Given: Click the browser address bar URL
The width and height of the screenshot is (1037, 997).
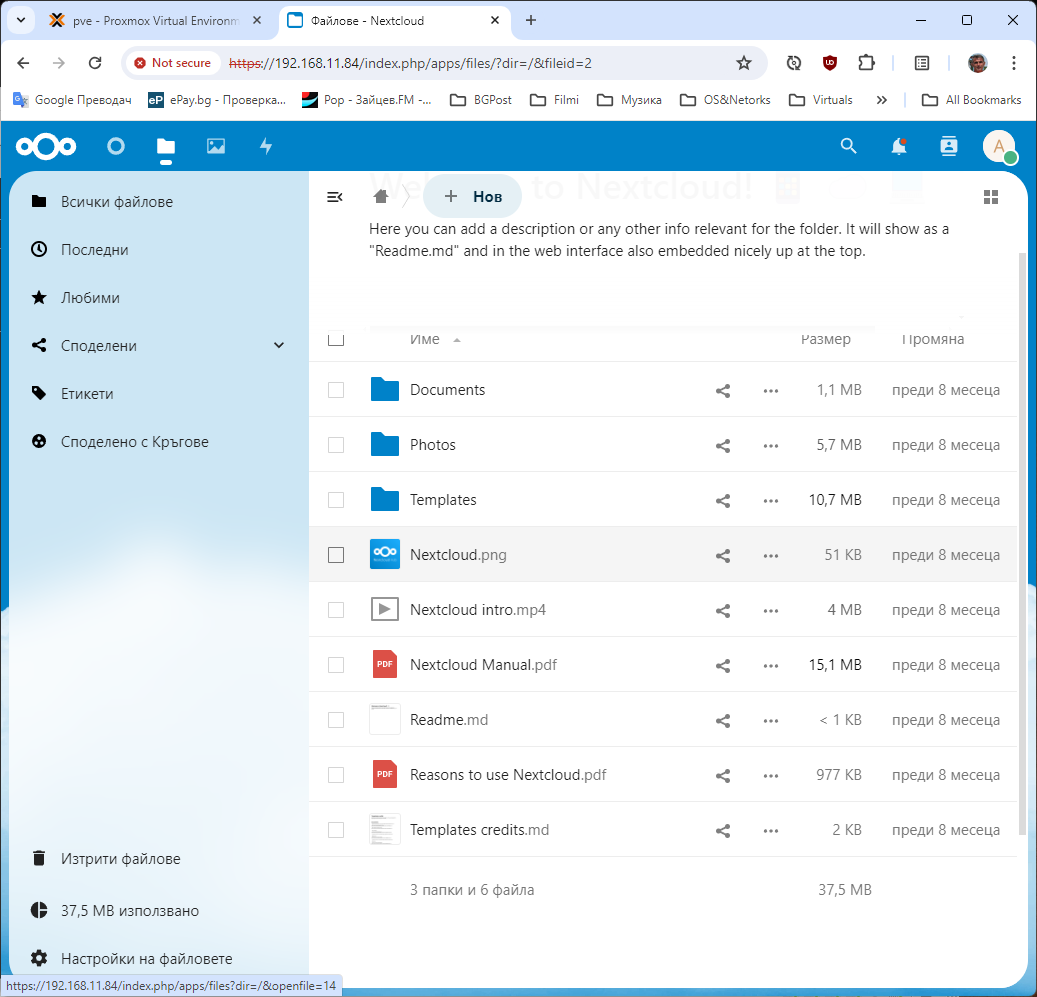Looking at the screenshot, I should click(x=410, y=63).
